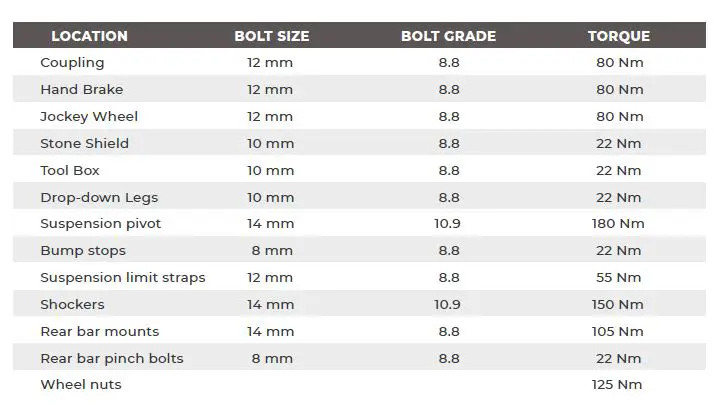Image resolution: width=714 pixels, height=416 pixels.
Task: Click the Rear bar mounts cell
Action: point(99,331)
